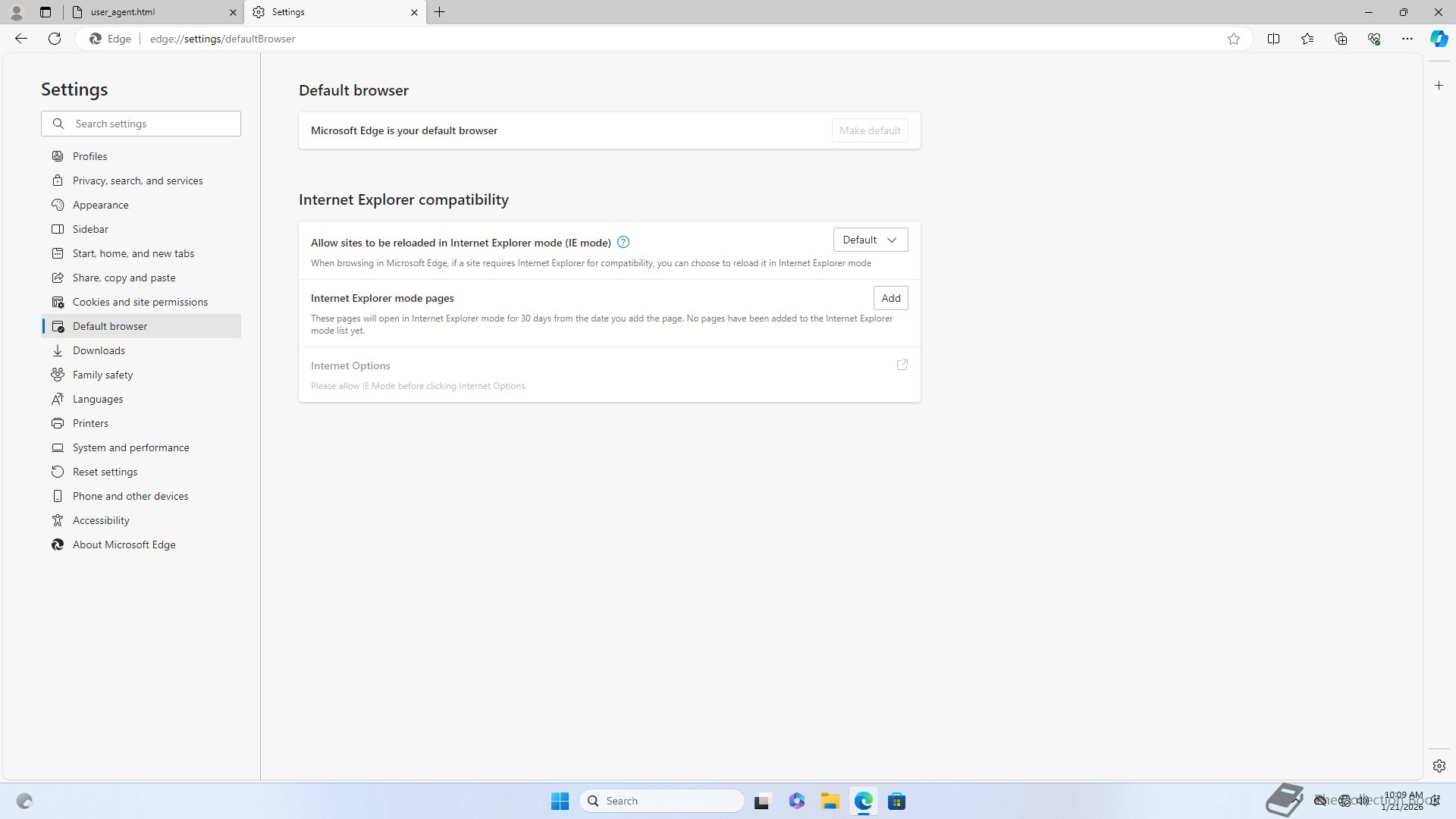Open File Explorer from taskbar

point(830,801)
